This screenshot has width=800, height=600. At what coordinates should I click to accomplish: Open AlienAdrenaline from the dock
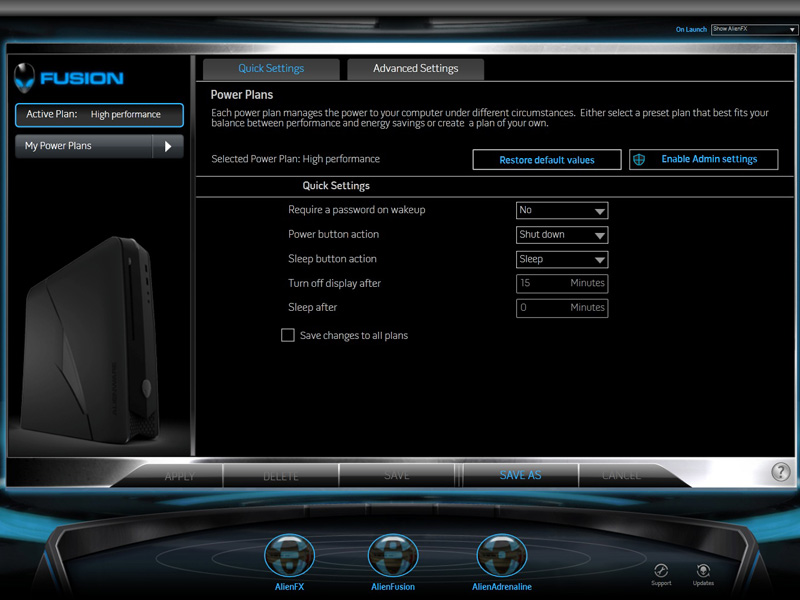501,556
